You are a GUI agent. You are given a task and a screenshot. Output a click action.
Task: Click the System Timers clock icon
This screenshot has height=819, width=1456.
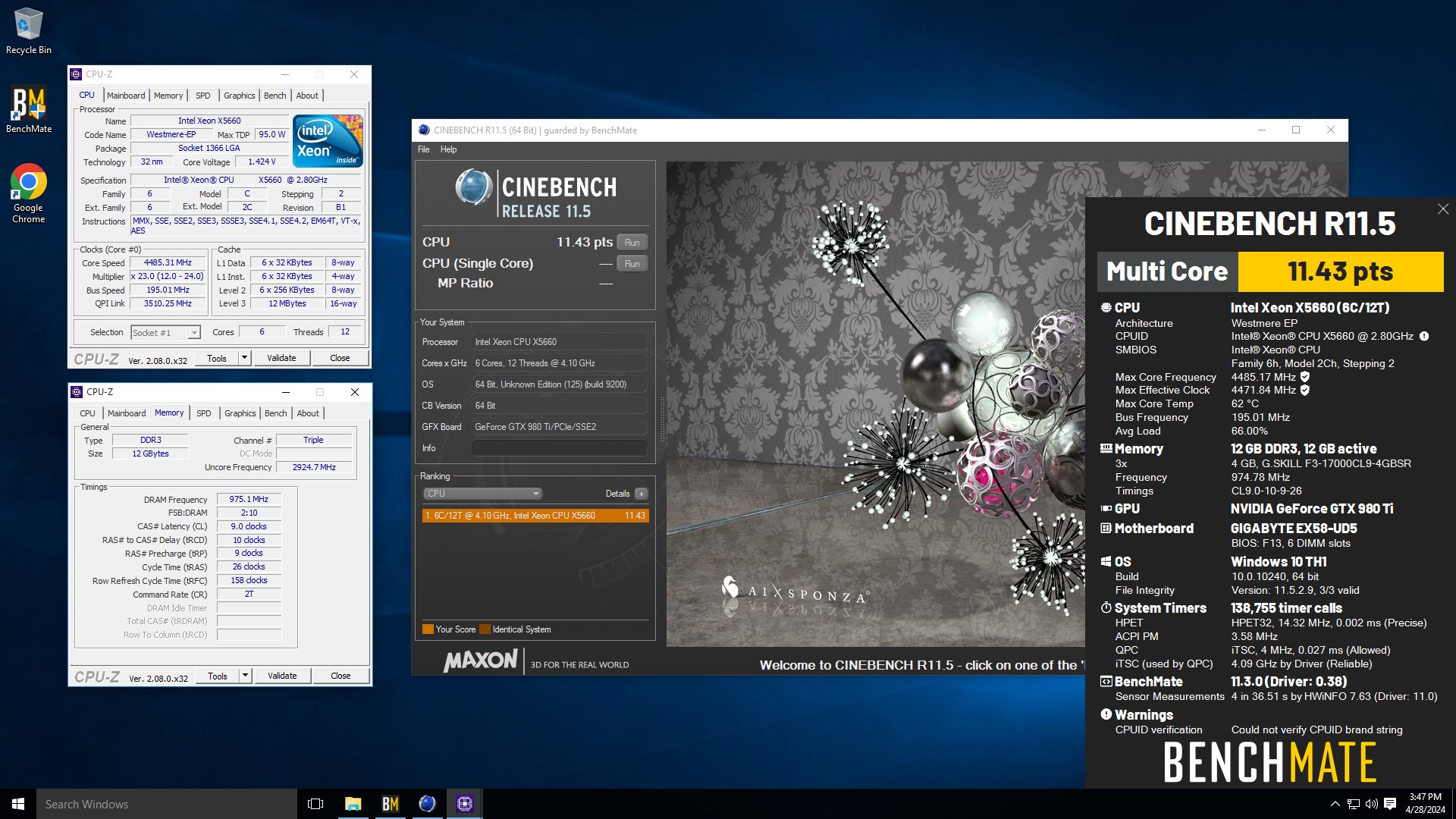[1106, 608]
